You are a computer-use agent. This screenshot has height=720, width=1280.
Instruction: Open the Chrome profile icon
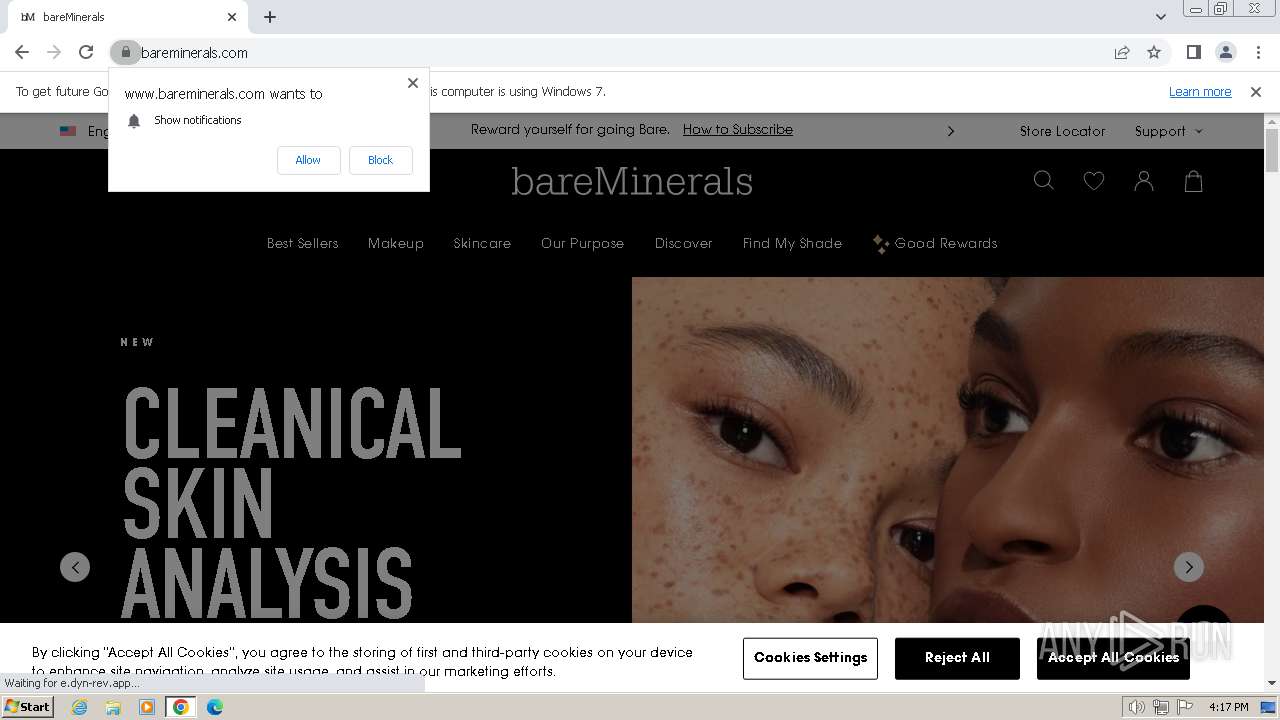1225,52
